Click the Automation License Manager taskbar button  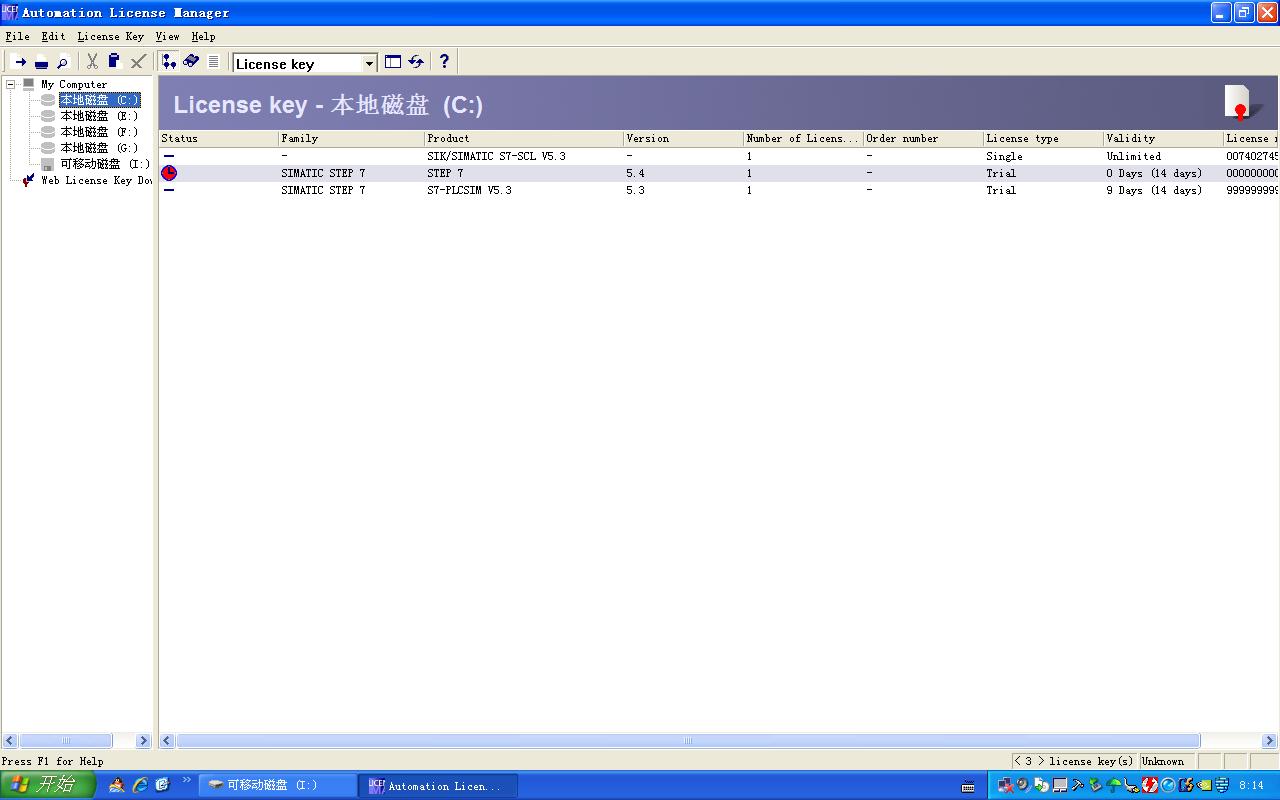[x=438, y=785]
